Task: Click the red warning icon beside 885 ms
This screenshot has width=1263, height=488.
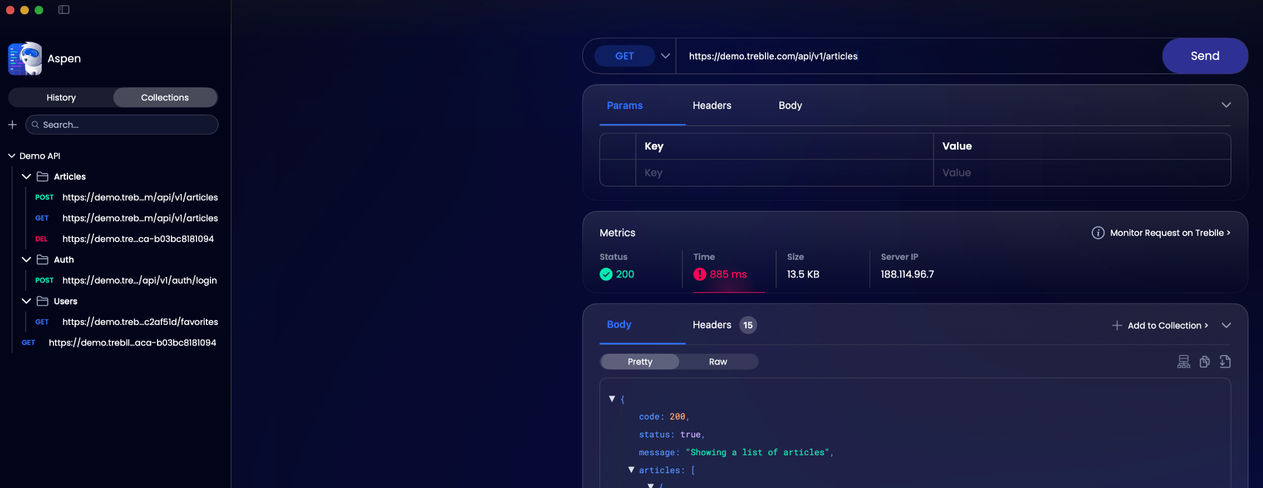Action: pos(700,274)
